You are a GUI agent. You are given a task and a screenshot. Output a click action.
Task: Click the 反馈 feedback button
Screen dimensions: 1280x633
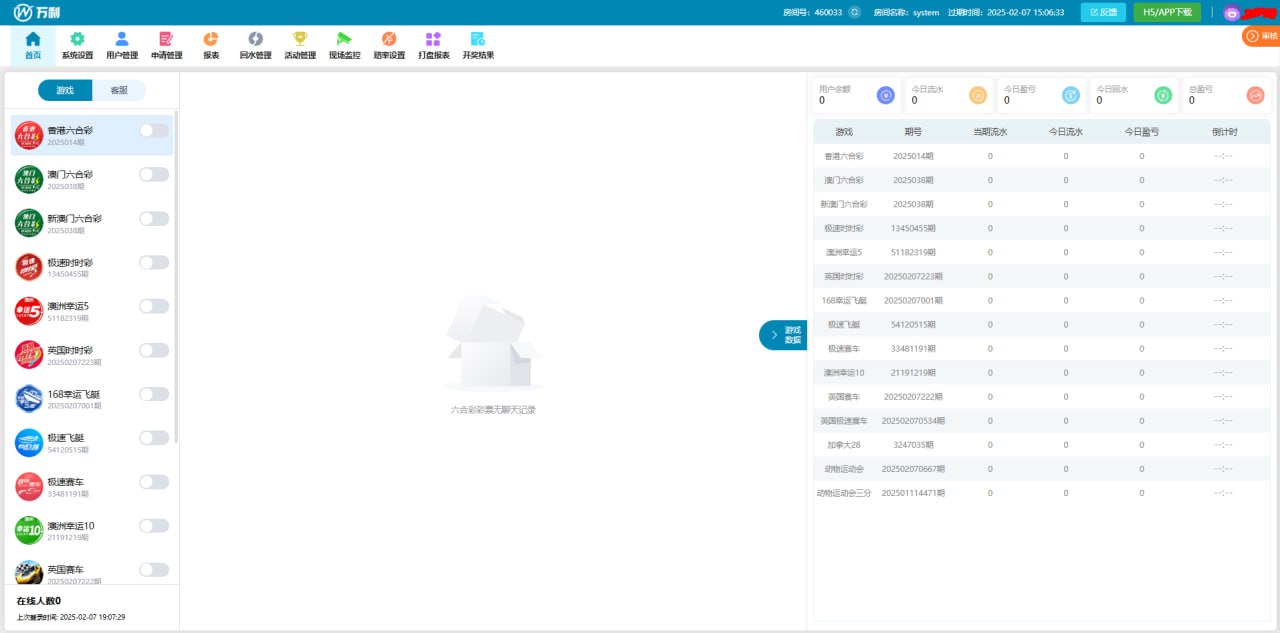tap(1103, 13)
